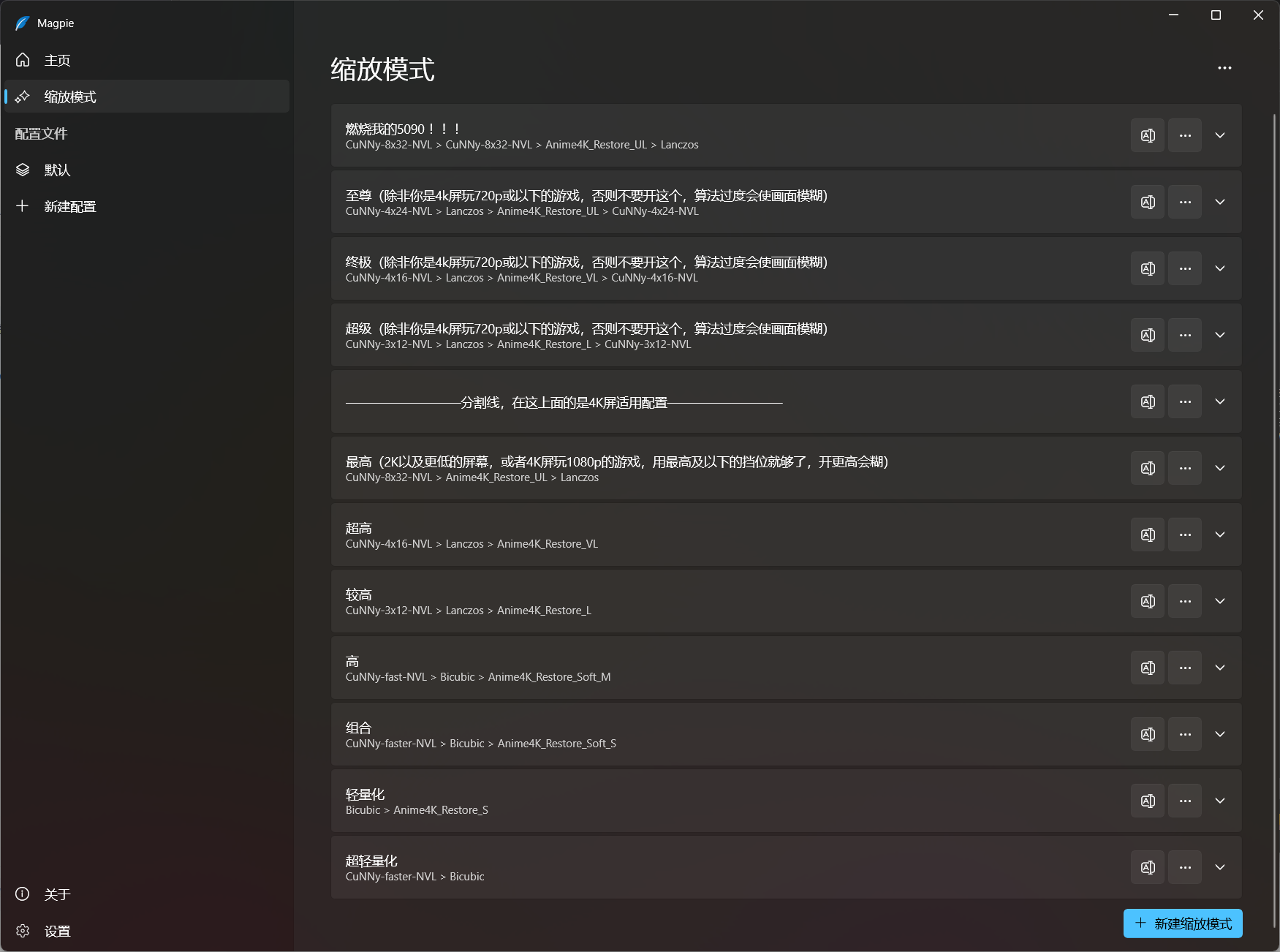Click rename icon for 最高 mode

point(1148,468)
